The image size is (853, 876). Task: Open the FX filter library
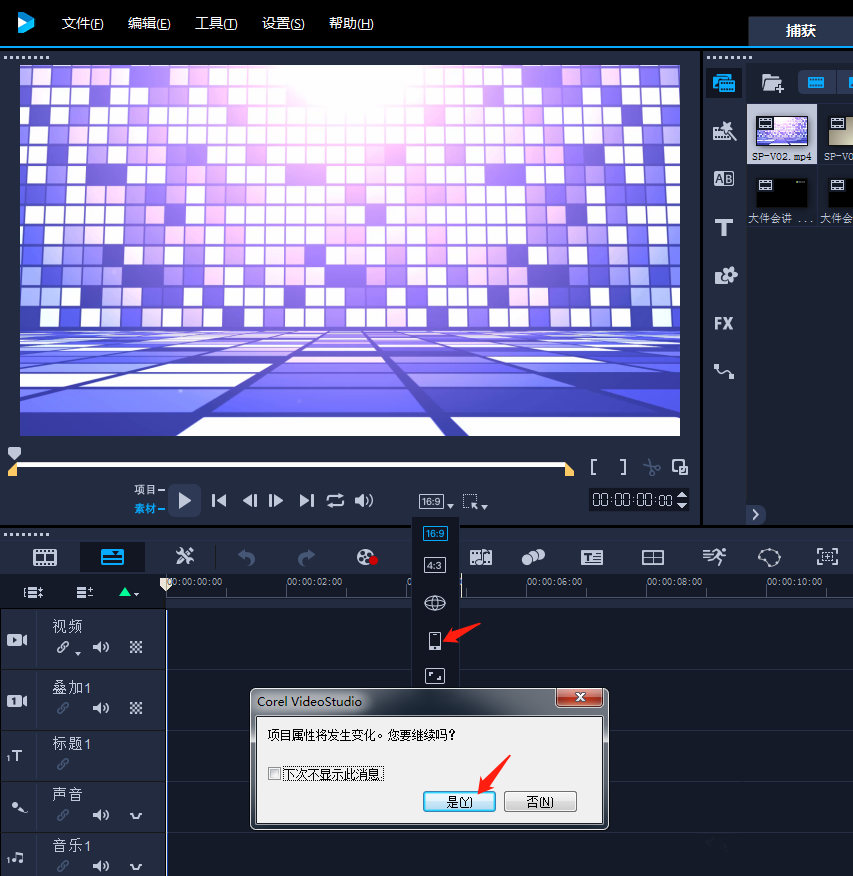[x=724, y=323]
